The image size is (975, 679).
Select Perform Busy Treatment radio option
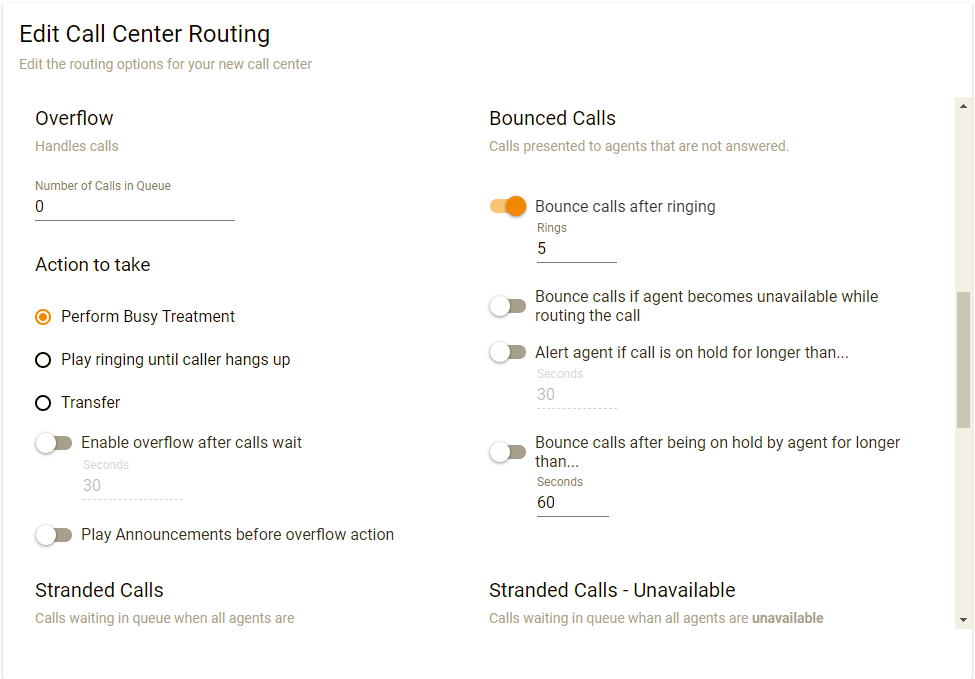(x=43, y=317)
